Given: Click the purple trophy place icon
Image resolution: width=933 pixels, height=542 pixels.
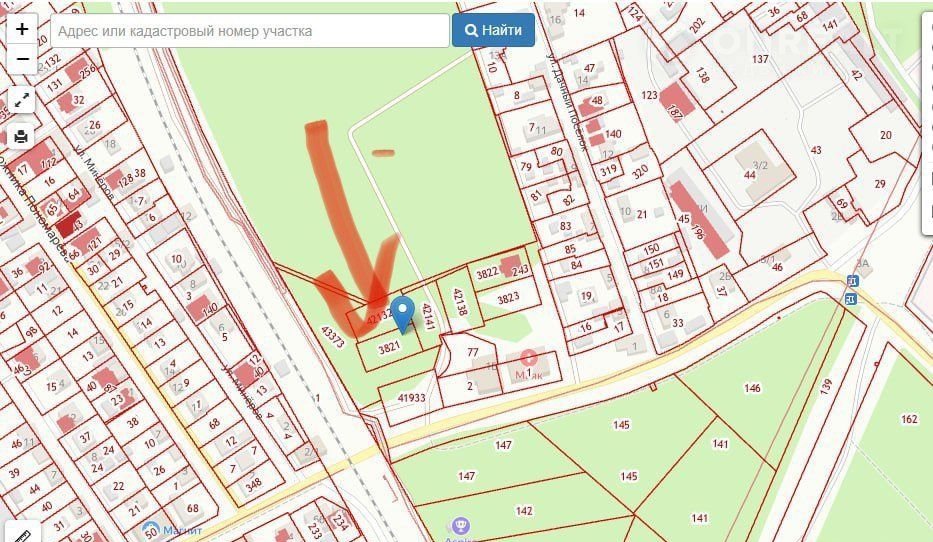Looking at the screenshot, I should point(459,526).
